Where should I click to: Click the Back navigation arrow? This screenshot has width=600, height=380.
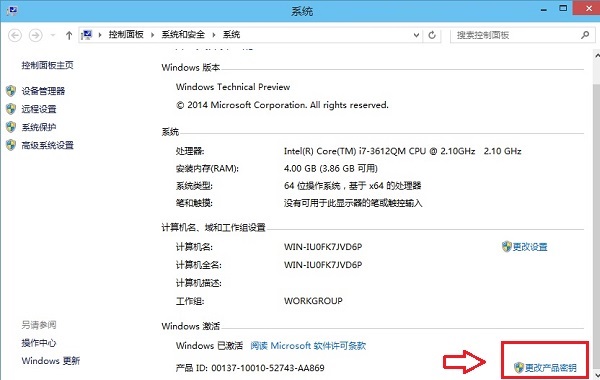click(15, 36)
